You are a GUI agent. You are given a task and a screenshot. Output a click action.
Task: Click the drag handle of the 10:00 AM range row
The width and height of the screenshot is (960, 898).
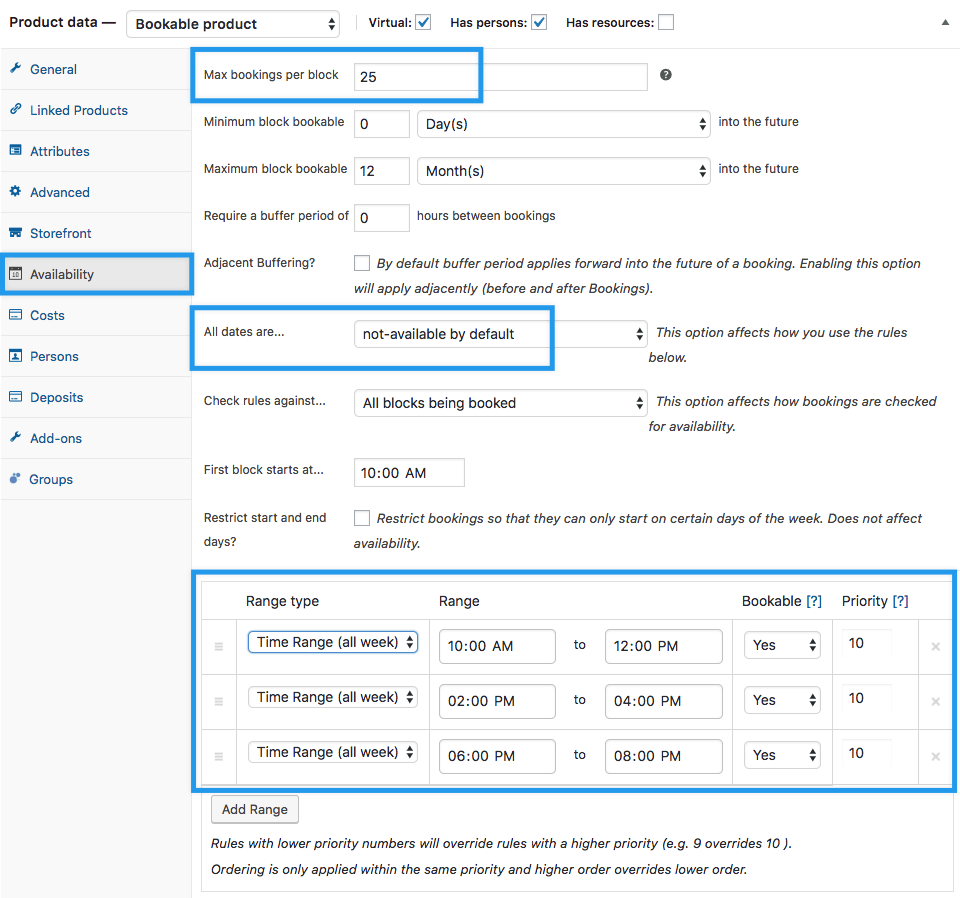218,647
